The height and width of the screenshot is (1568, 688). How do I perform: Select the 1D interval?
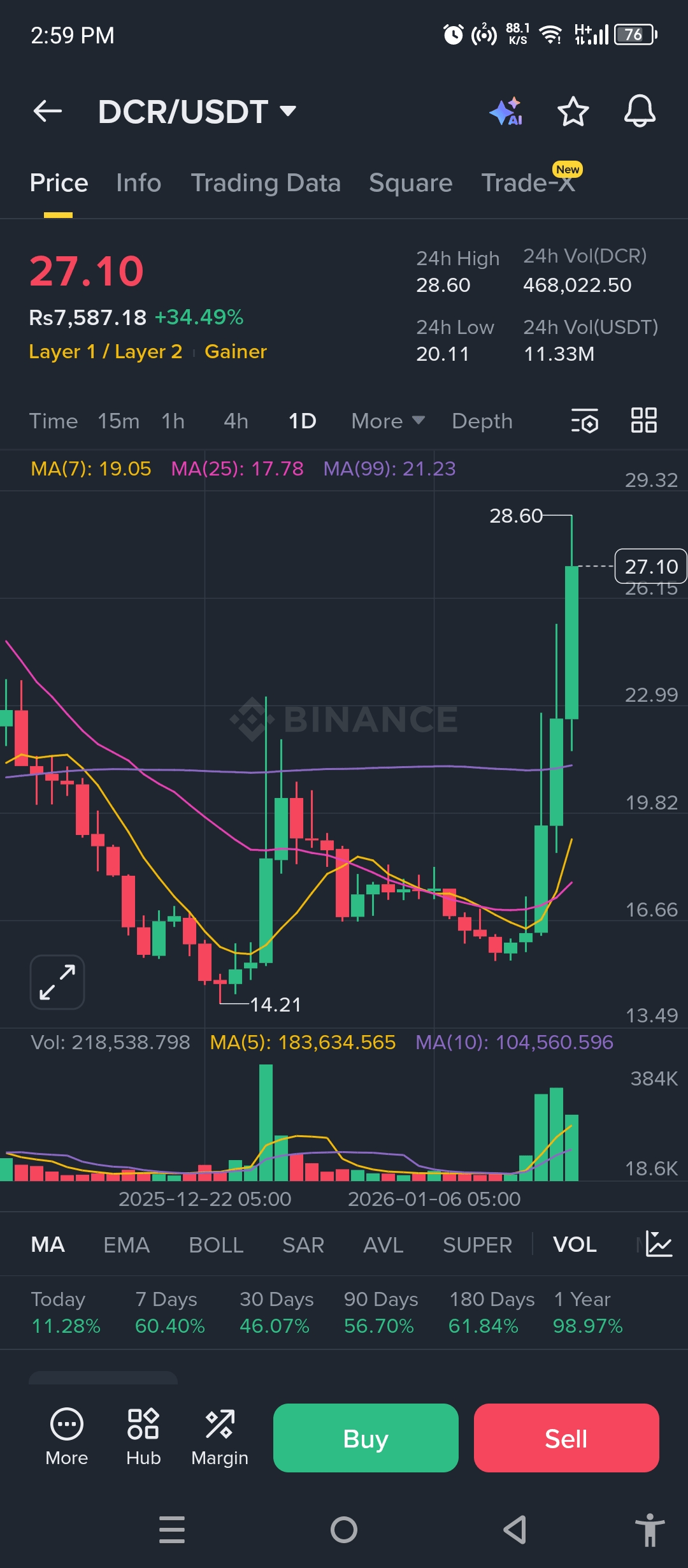303,421
